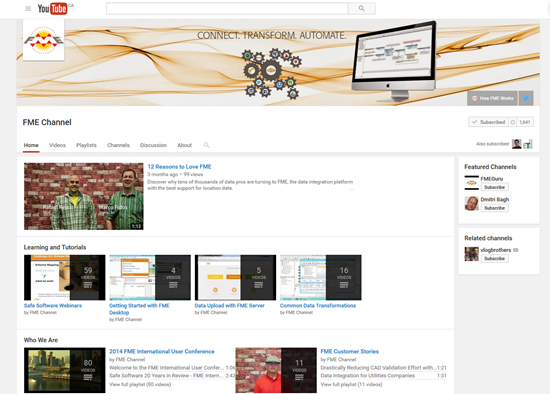Open Getting Started with FME Desktop thumbnail
This screenshot has width=550, height=394.
click(x=150, y=278)
